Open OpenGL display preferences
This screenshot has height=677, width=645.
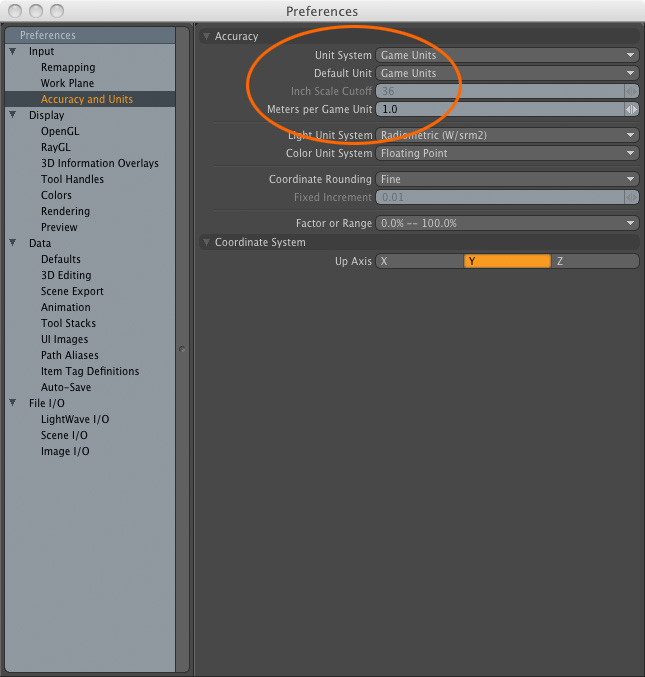60,131
